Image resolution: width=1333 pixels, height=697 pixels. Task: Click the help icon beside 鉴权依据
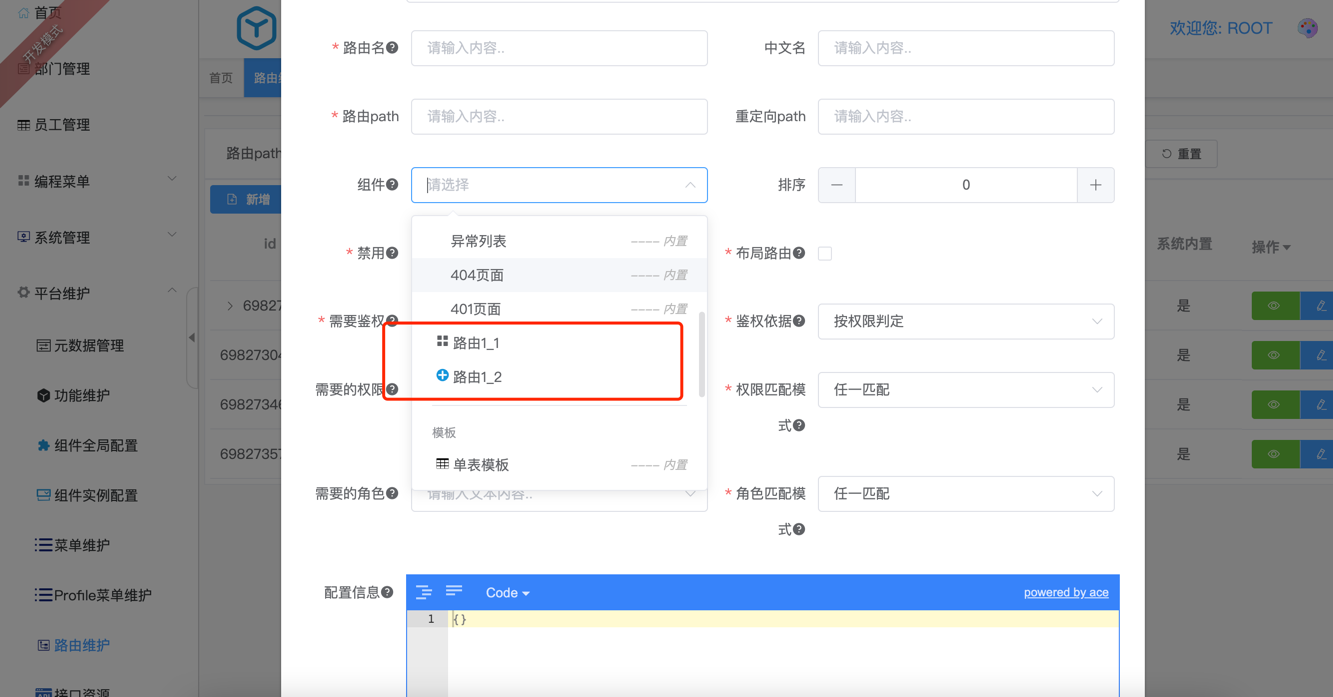799,321
